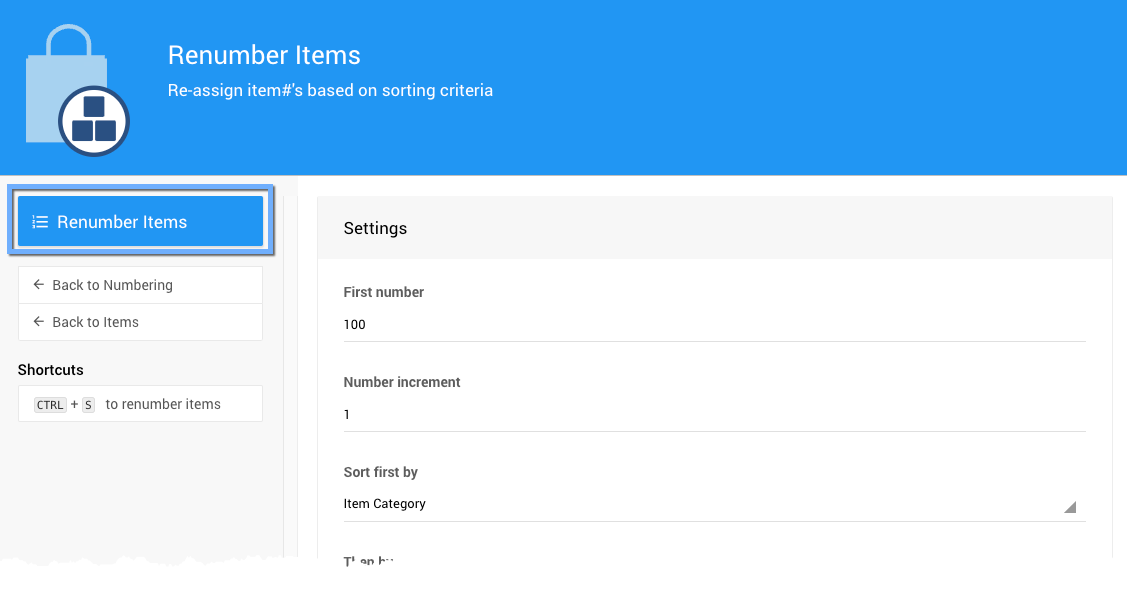Click the Renumber Items page title

(264, 55)
